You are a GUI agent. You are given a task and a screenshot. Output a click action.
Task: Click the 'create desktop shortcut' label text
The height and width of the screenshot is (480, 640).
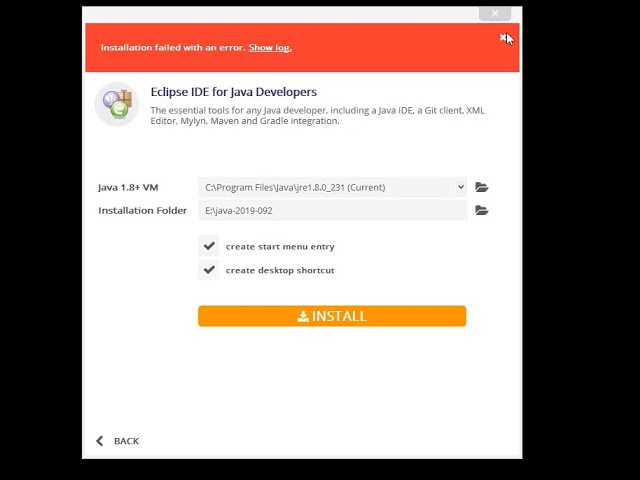[x=280, y=270]
